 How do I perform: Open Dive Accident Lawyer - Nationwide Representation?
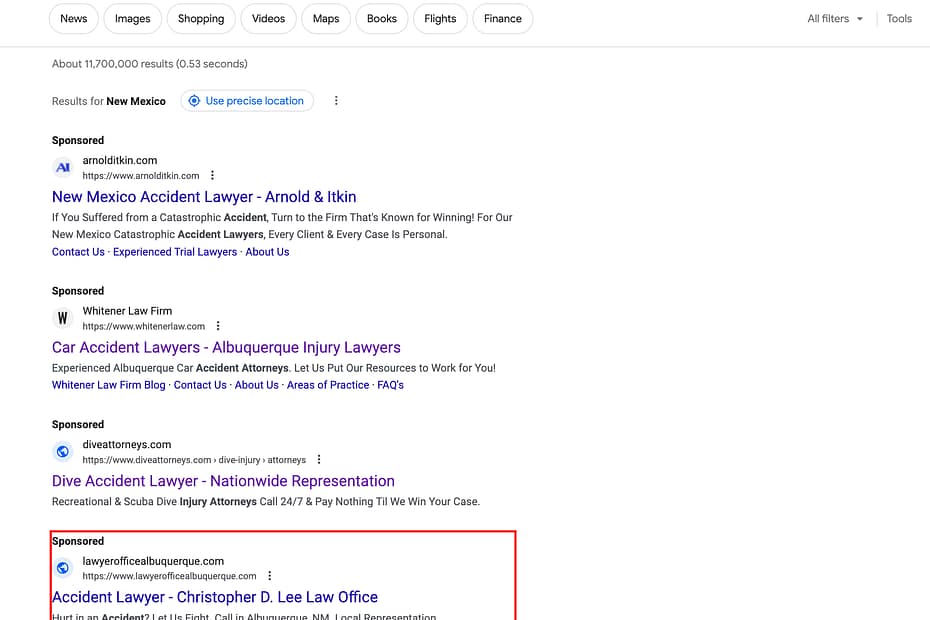(223, 481)
